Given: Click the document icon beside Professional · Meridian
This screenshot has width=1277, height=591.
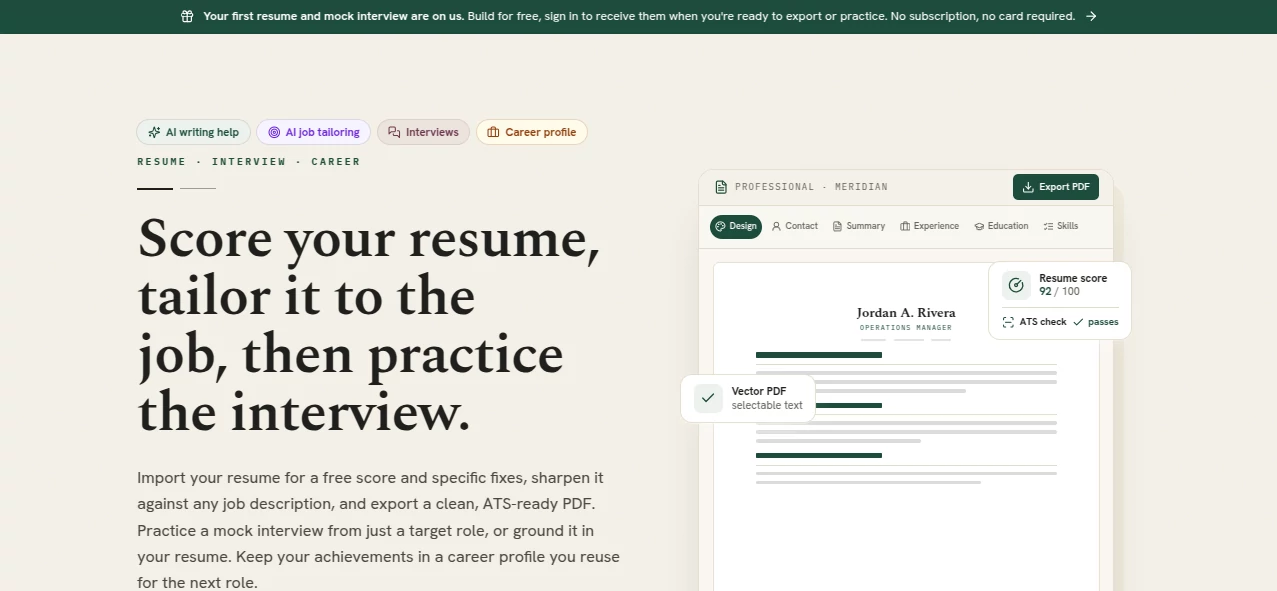Looking at the screenshot, I should pyautogui.click(x=721, y=187).
